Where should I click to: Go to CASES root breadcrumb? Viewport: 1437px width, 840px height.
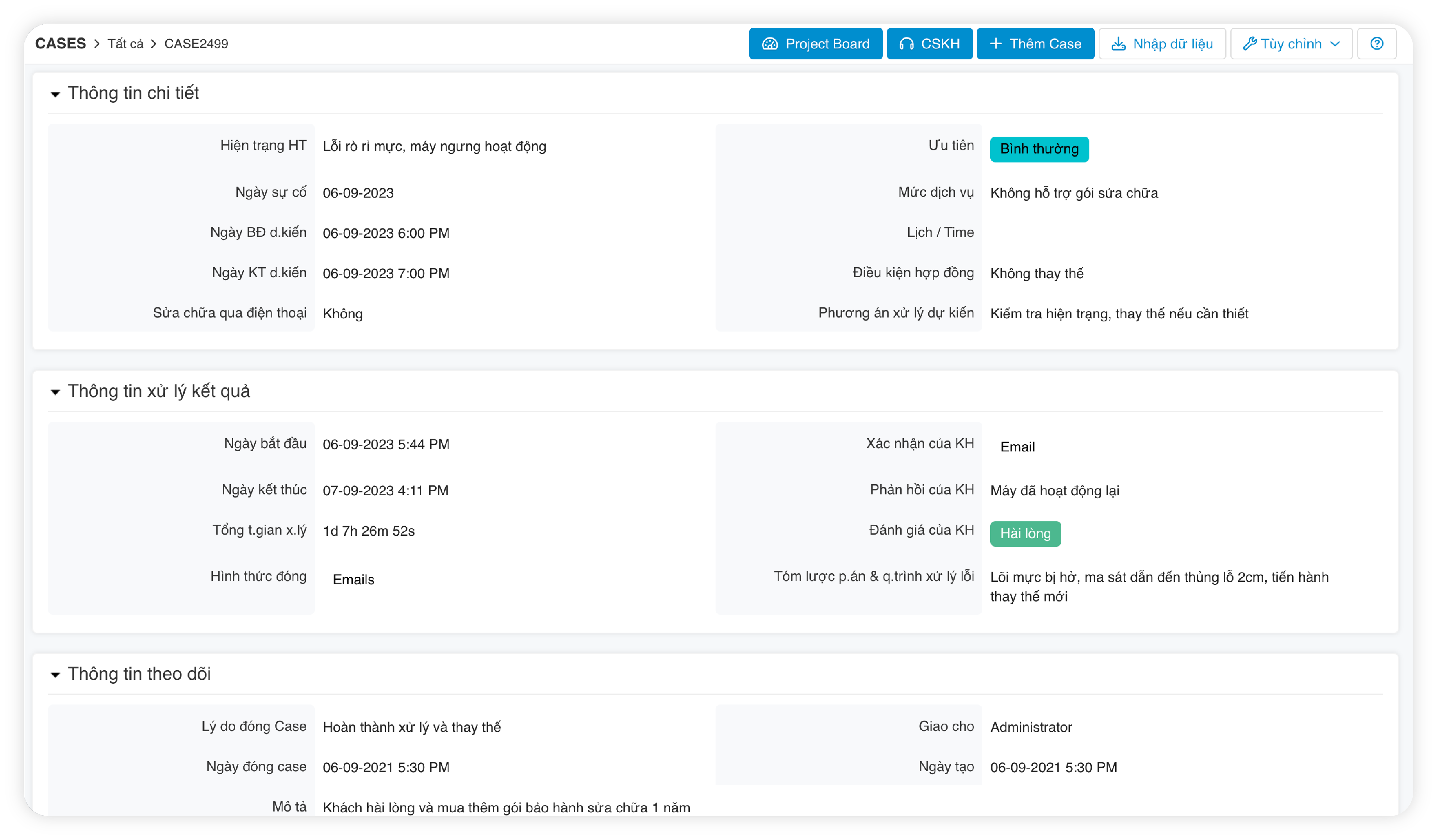[x=61, y=44]
